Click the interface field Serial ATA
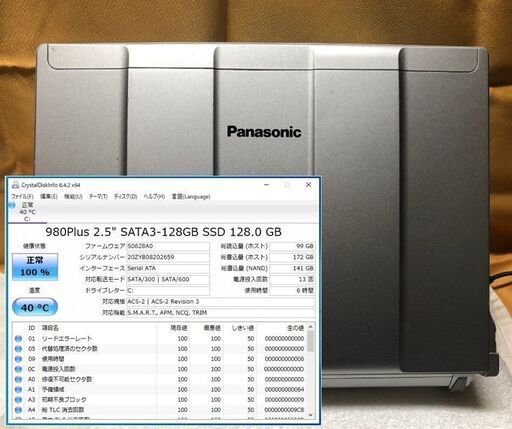Image resolution: width=512 pixels, height=429 pixels. click(x=168, y=268)
